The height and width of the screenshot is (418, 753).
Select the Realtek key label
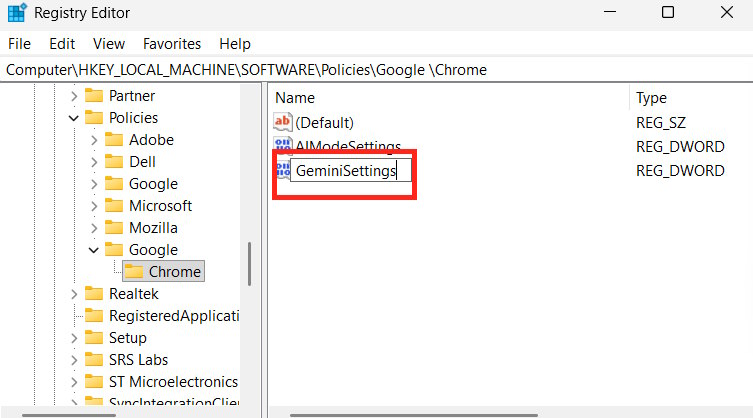click(134, 294)
